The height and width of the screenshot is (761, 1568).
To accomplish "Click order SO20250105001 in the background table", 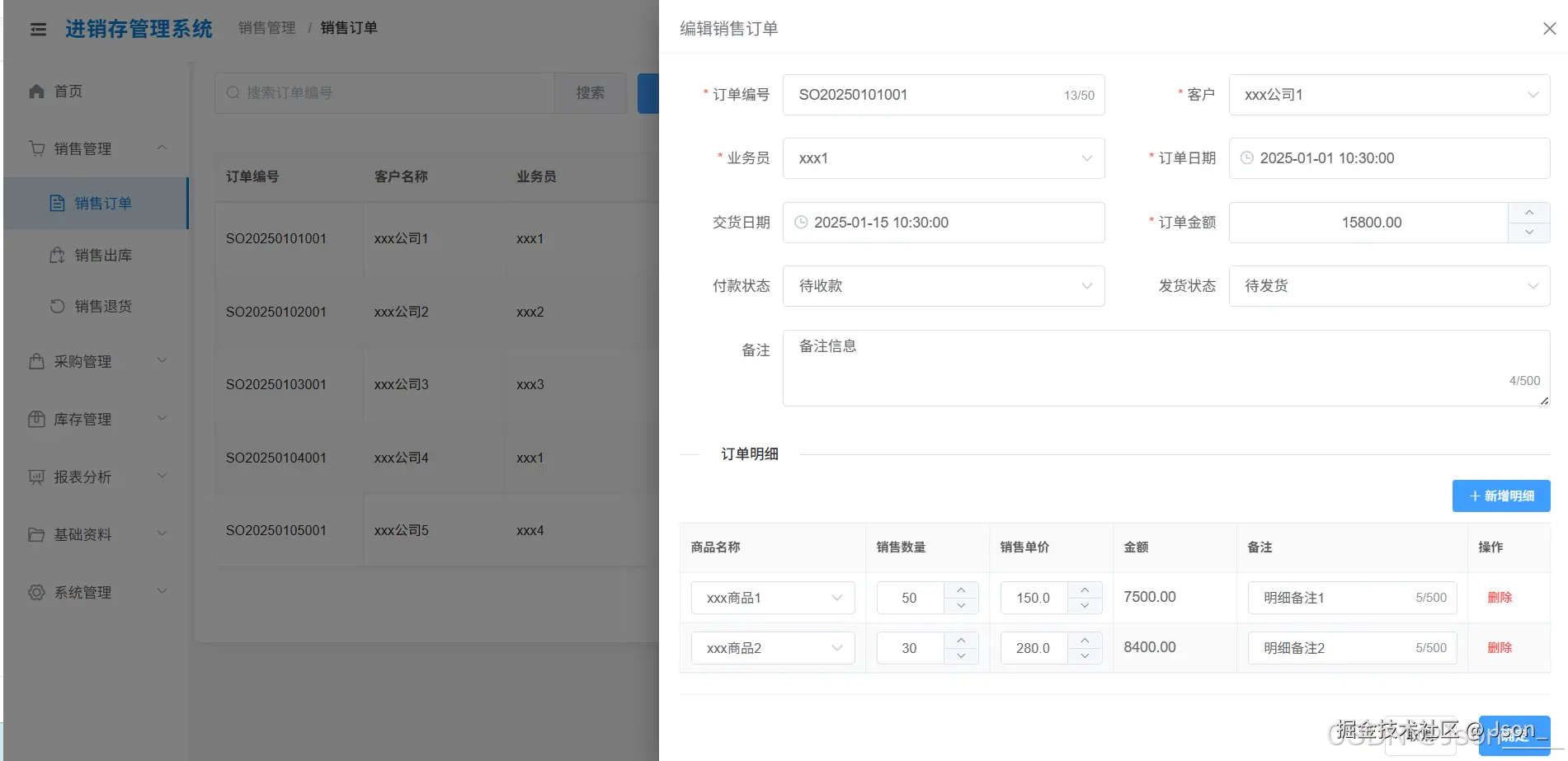I will point(276,531).
